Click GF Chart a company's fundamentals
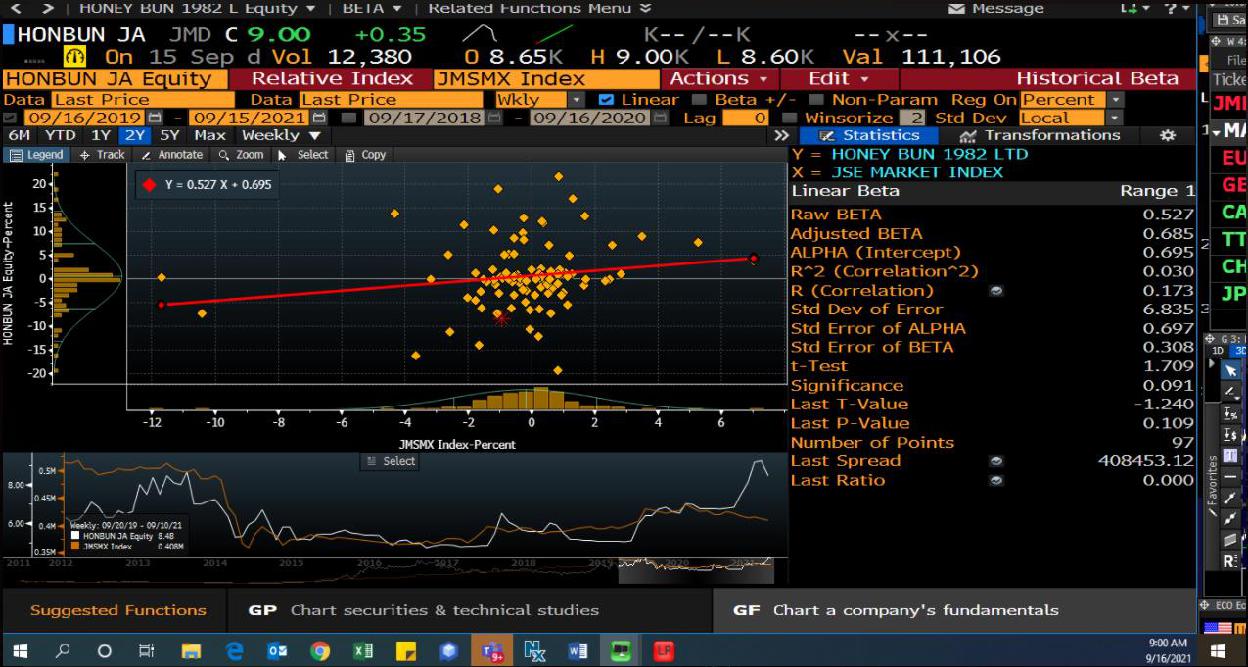1248x667 pixels. click(x=895, y=610)
